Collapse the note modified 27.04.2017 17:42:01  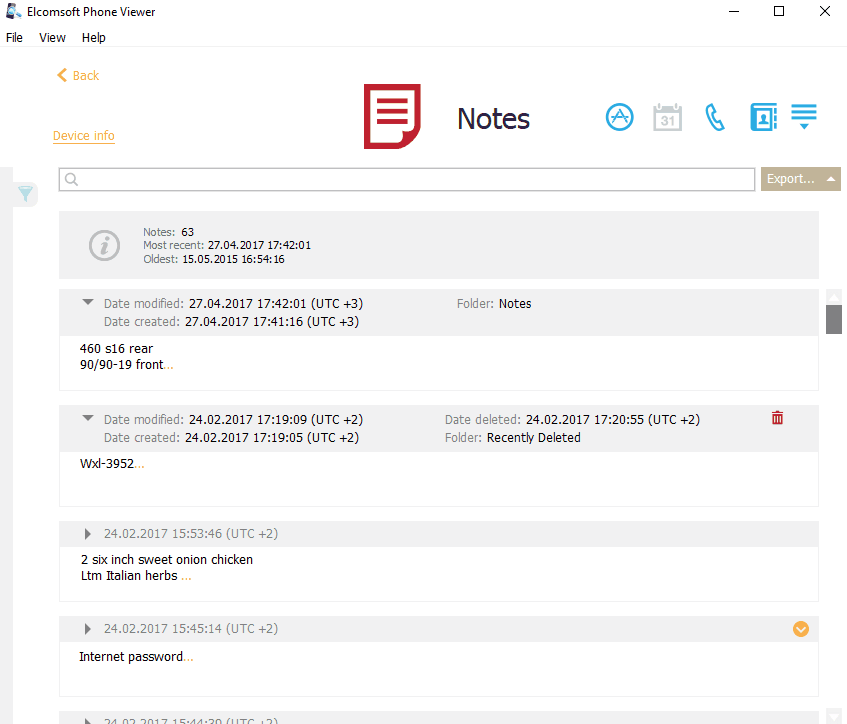[x=88, y=303]
